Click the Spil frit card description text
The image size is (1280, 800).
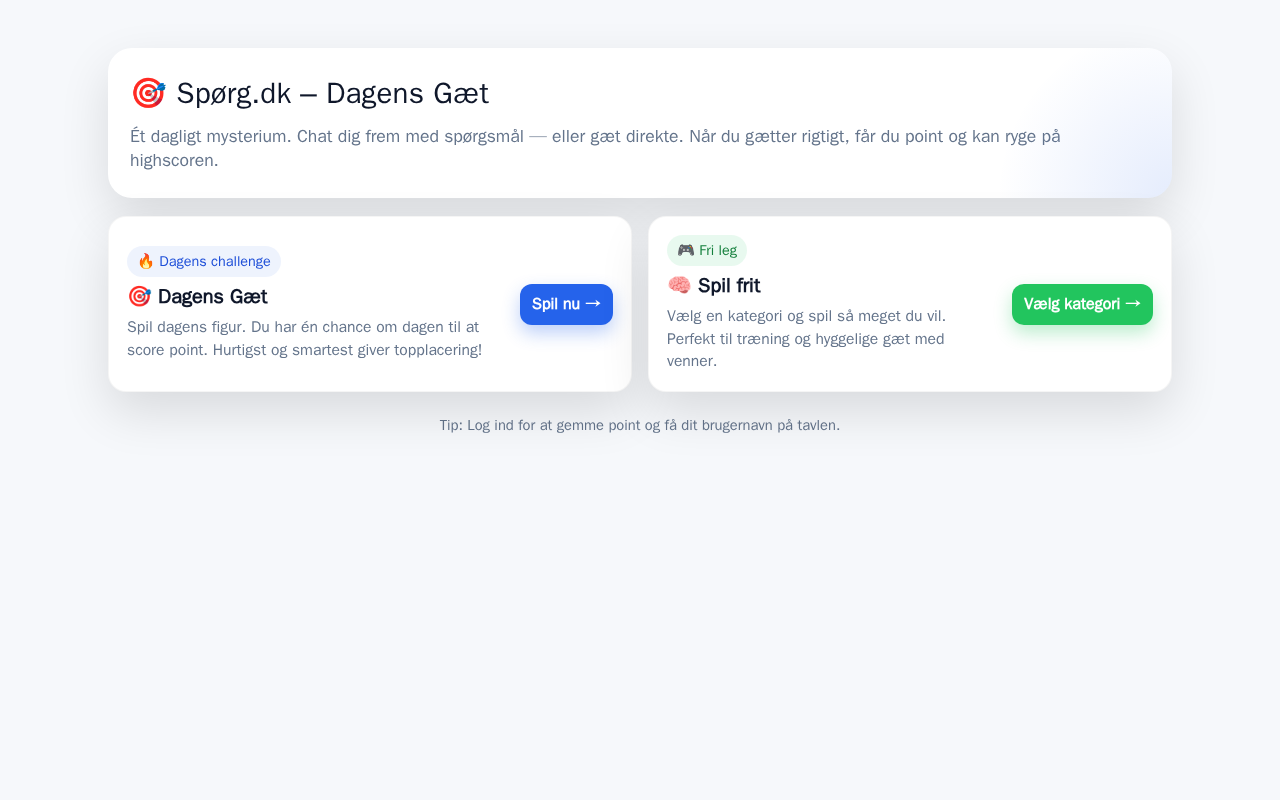coord(806,338)
